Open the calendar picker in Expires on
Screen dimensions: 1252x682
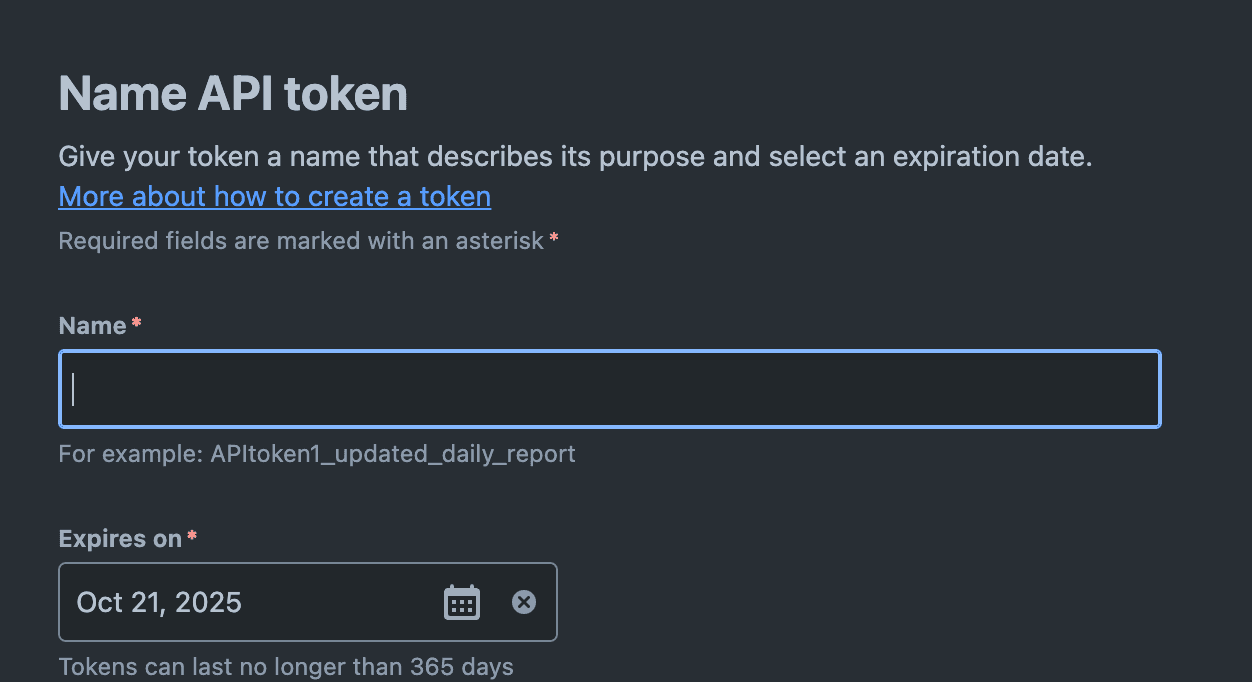(461, 602)
